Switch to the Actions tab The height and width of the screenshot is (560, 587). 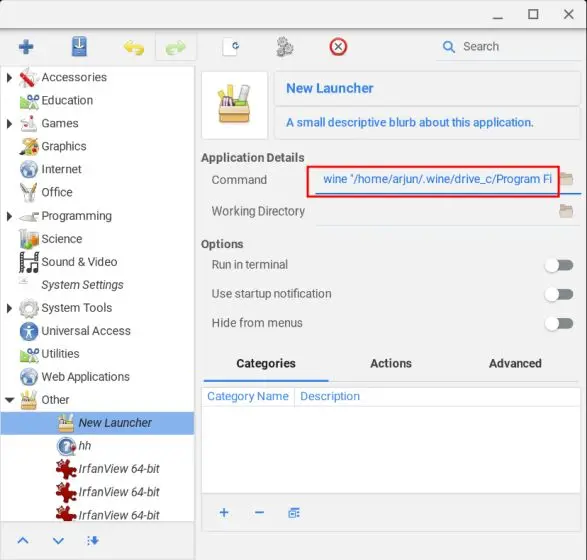pos(391,363)
